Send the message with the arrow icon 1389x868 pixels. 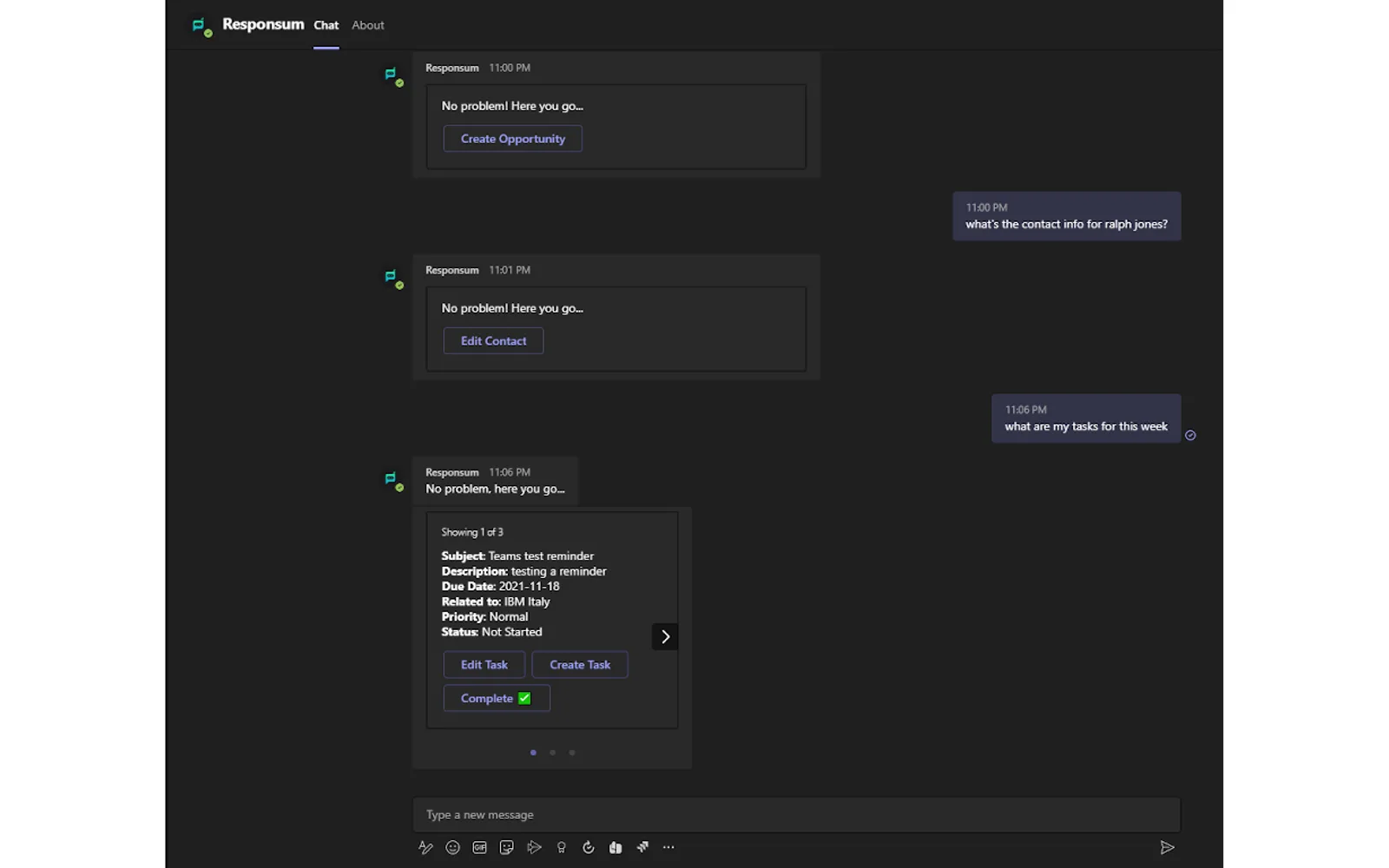click(1168, 848)
